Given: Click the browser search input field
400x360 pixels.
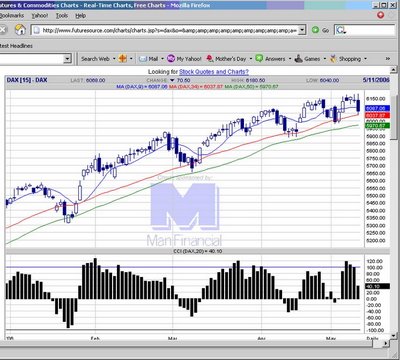Looking at the screenshot, I should tap(365, 30).
